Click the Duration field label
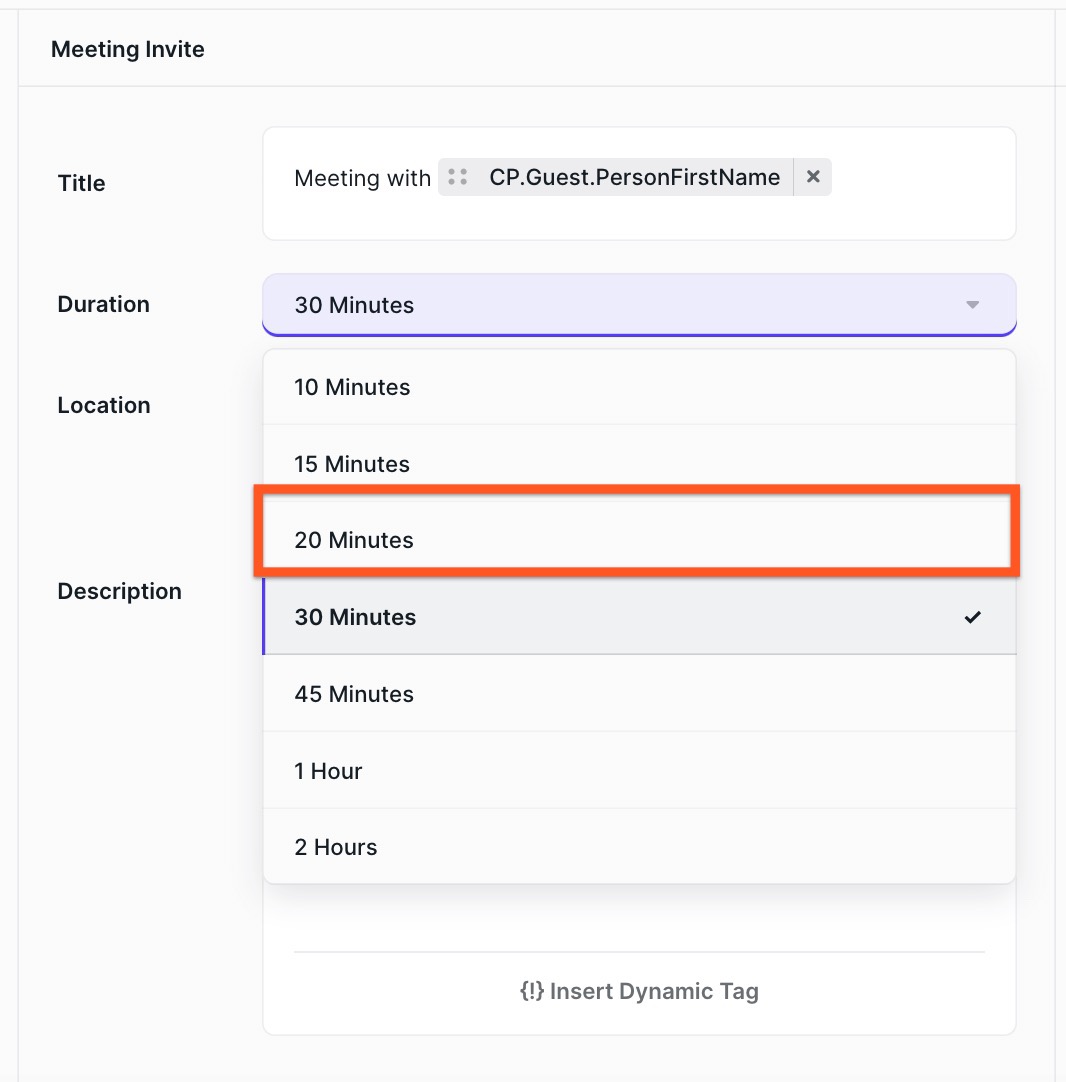The image size is (1066, 1082). click(104, 304)
